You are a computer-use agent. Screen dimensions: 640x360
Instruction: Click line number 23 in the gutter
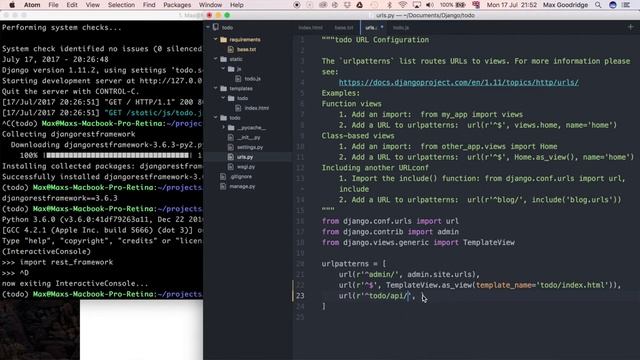click(x=300, y=296)
